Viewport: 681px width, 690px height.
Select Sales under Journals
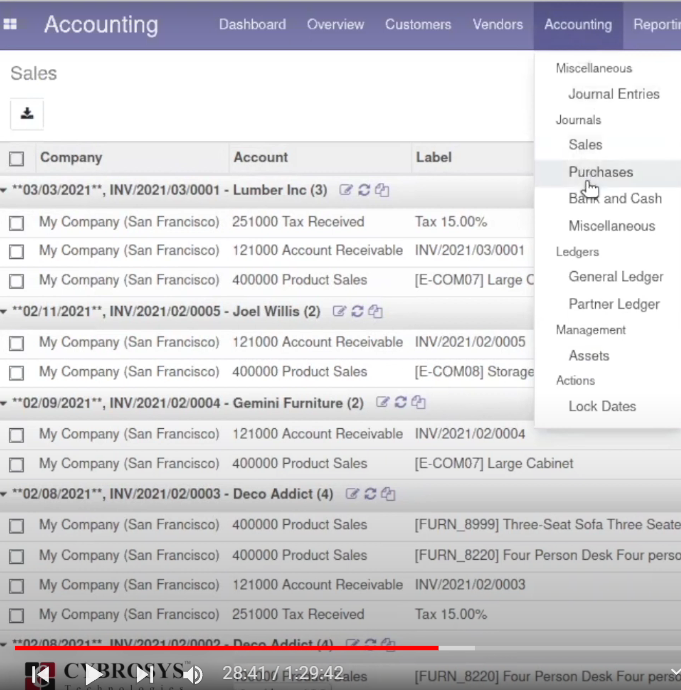coord(585,144)
